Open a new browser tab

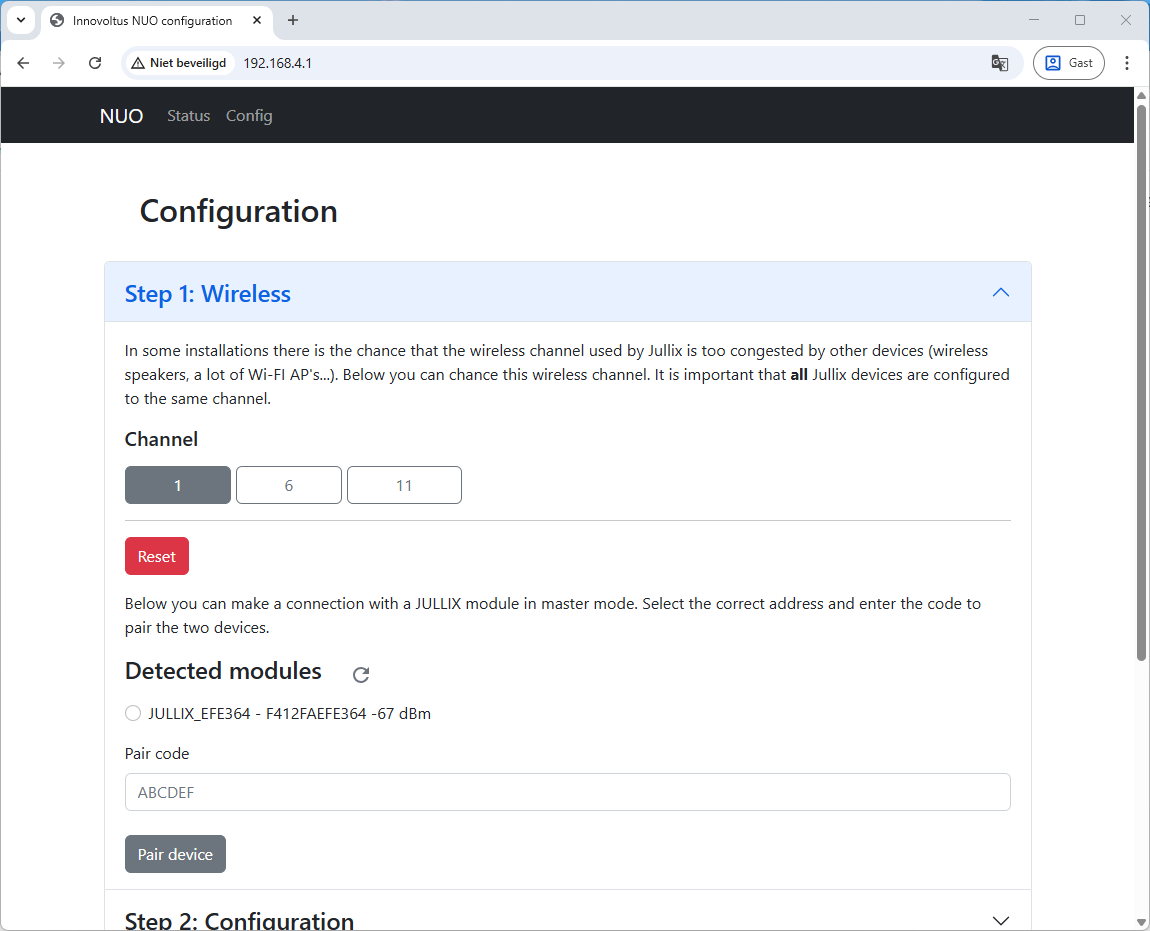point(293,21)
